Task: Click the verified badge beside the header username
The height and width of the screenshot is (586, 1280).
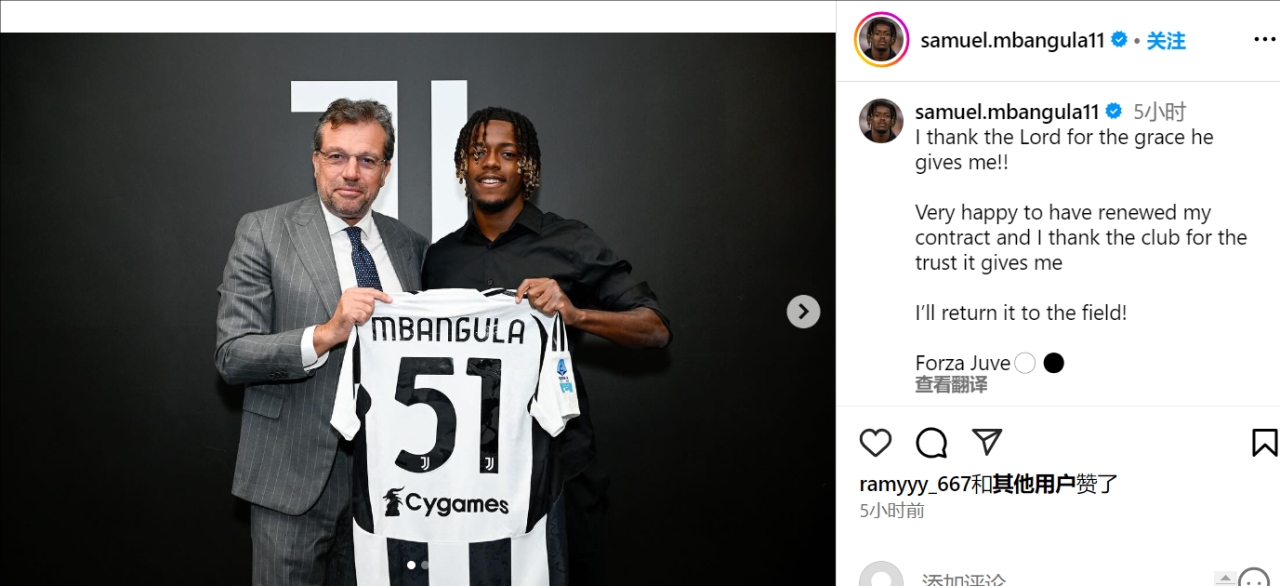Action: tap(1119, 40)
